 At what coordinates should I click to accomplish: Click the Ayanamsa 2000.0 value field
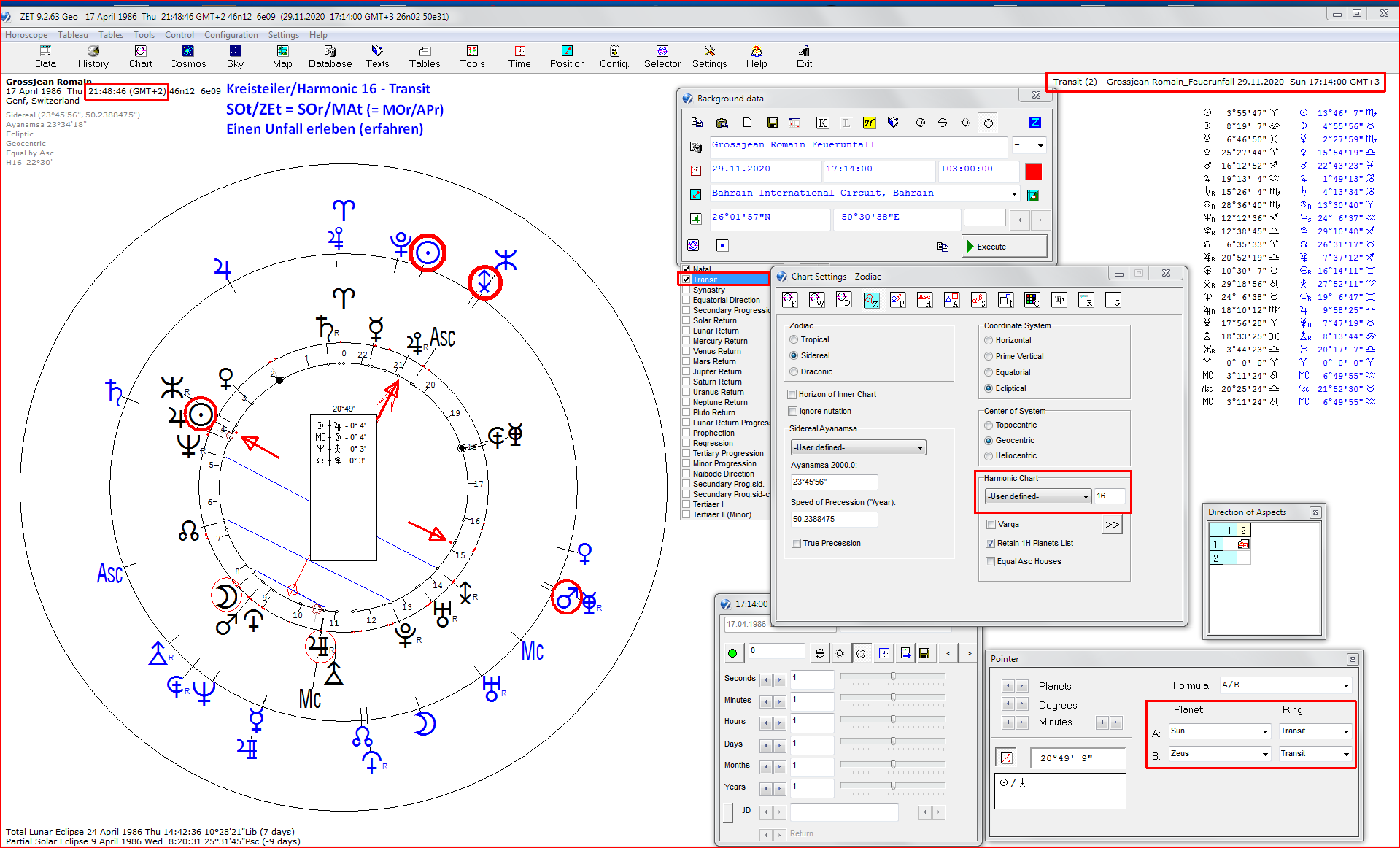(834, 482)
